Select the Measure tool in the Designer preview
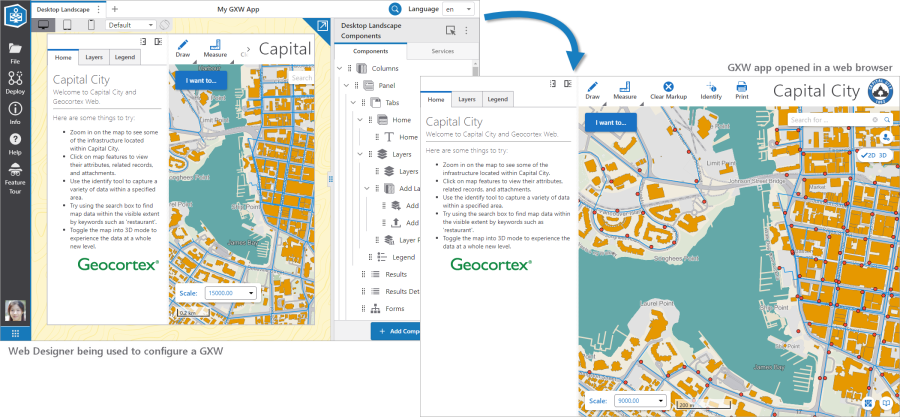Viewport: 900px width, 417px height. pos(215,48)
